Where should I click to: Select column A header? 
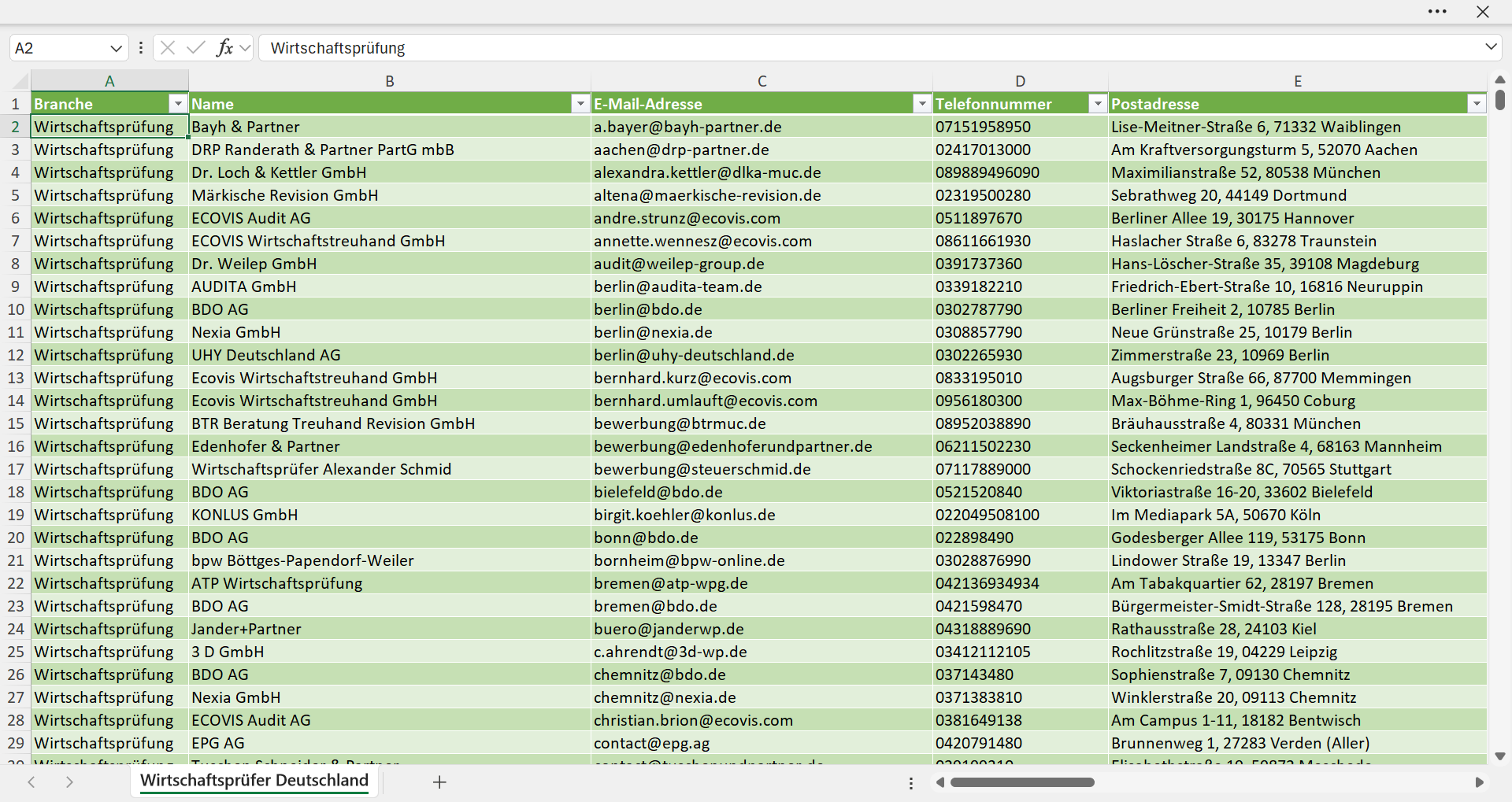pyautogui.click(x=109, y=81)
